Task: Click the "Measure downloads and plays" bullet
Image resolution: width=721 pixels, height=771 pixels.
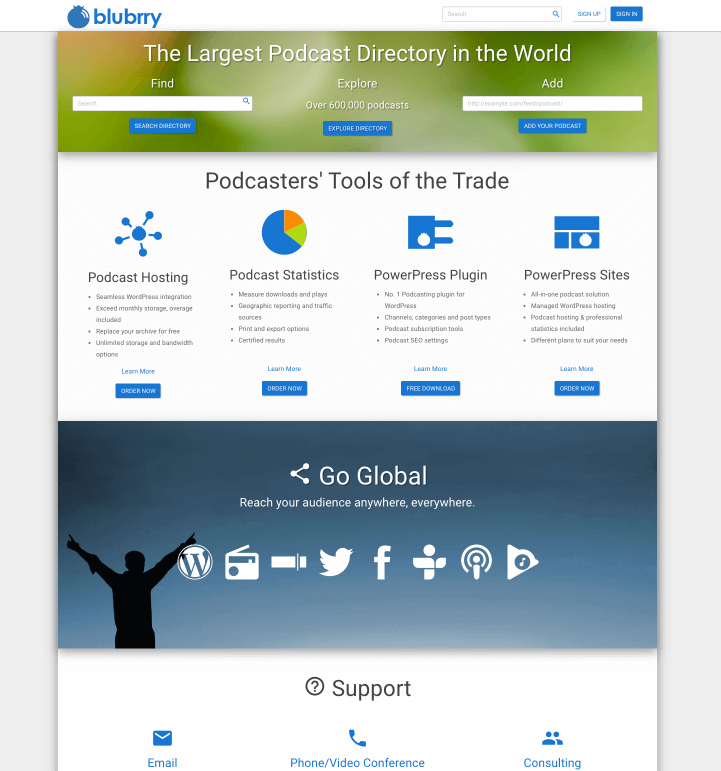Action: [283, 294]
